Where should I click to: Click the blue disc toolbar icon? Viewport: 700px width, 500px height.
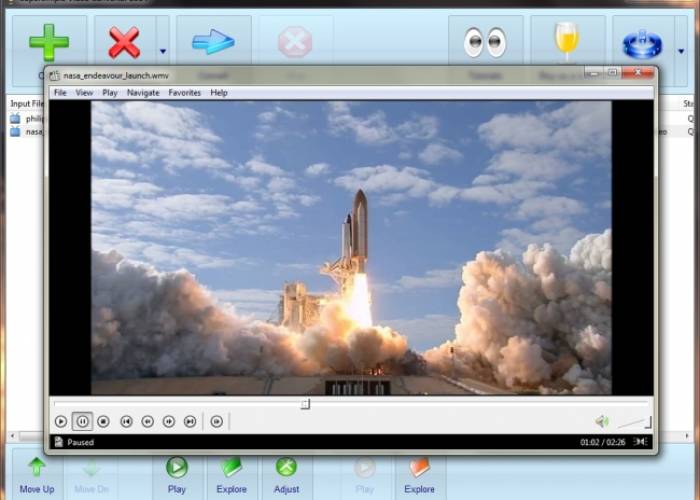[x=642, y=44]
